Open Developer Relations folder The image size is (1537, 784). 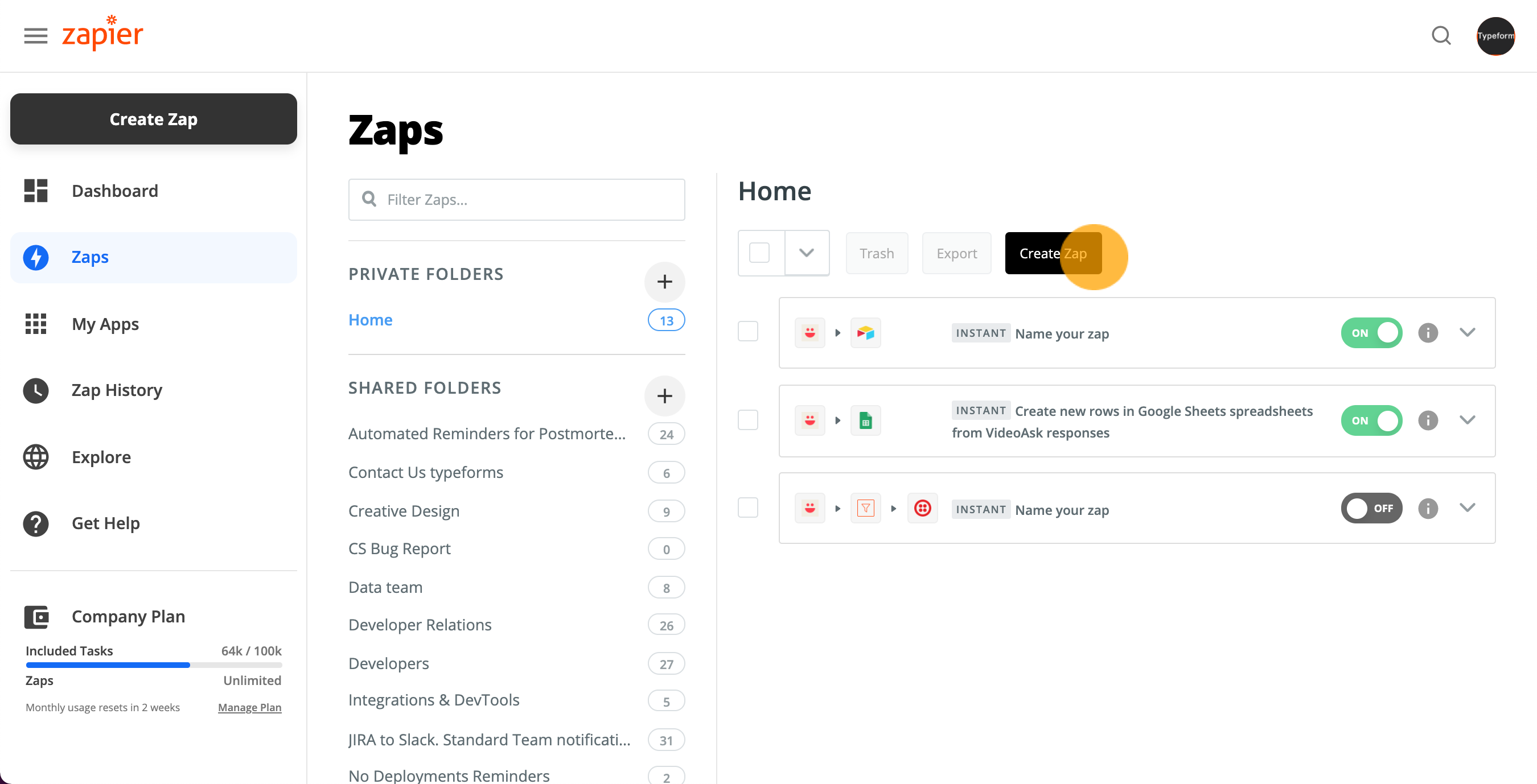(x=420, y=625)
